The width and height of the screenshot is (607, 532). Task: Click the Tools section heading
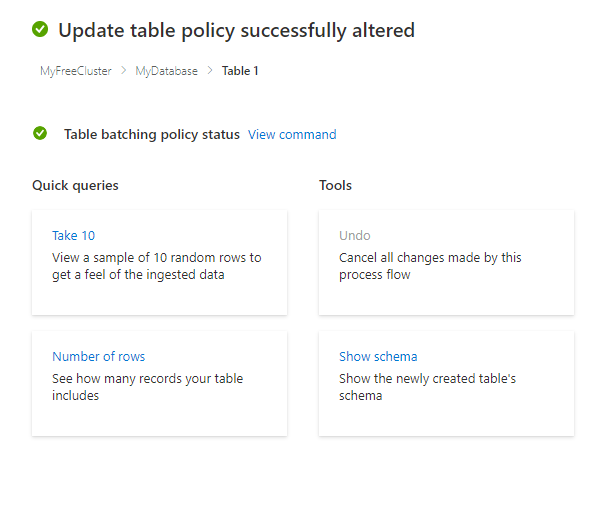coord(335,185)
